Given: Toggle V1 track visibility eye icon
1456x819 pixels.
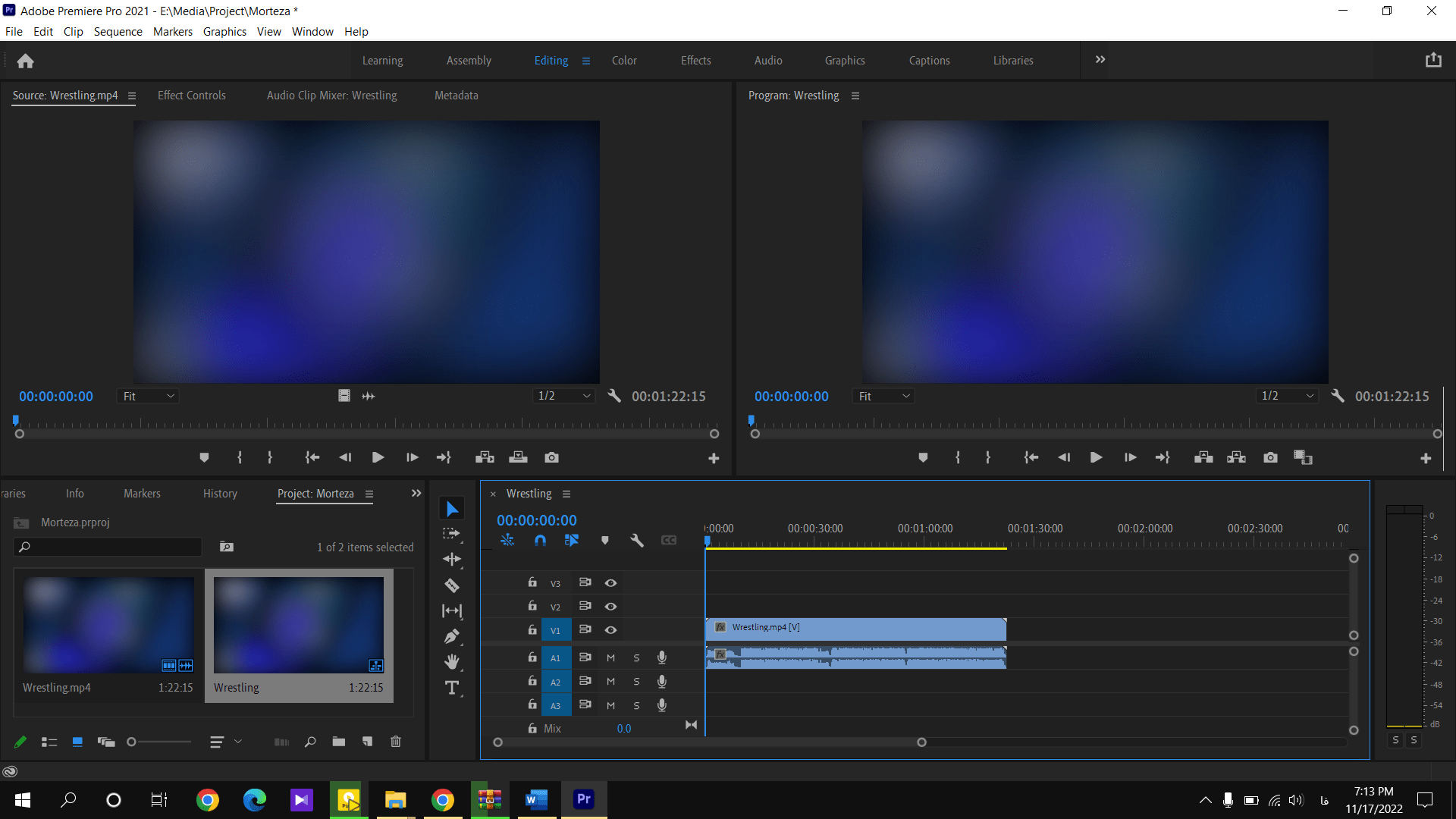Looking at the screenshot, I should point(610,629).
